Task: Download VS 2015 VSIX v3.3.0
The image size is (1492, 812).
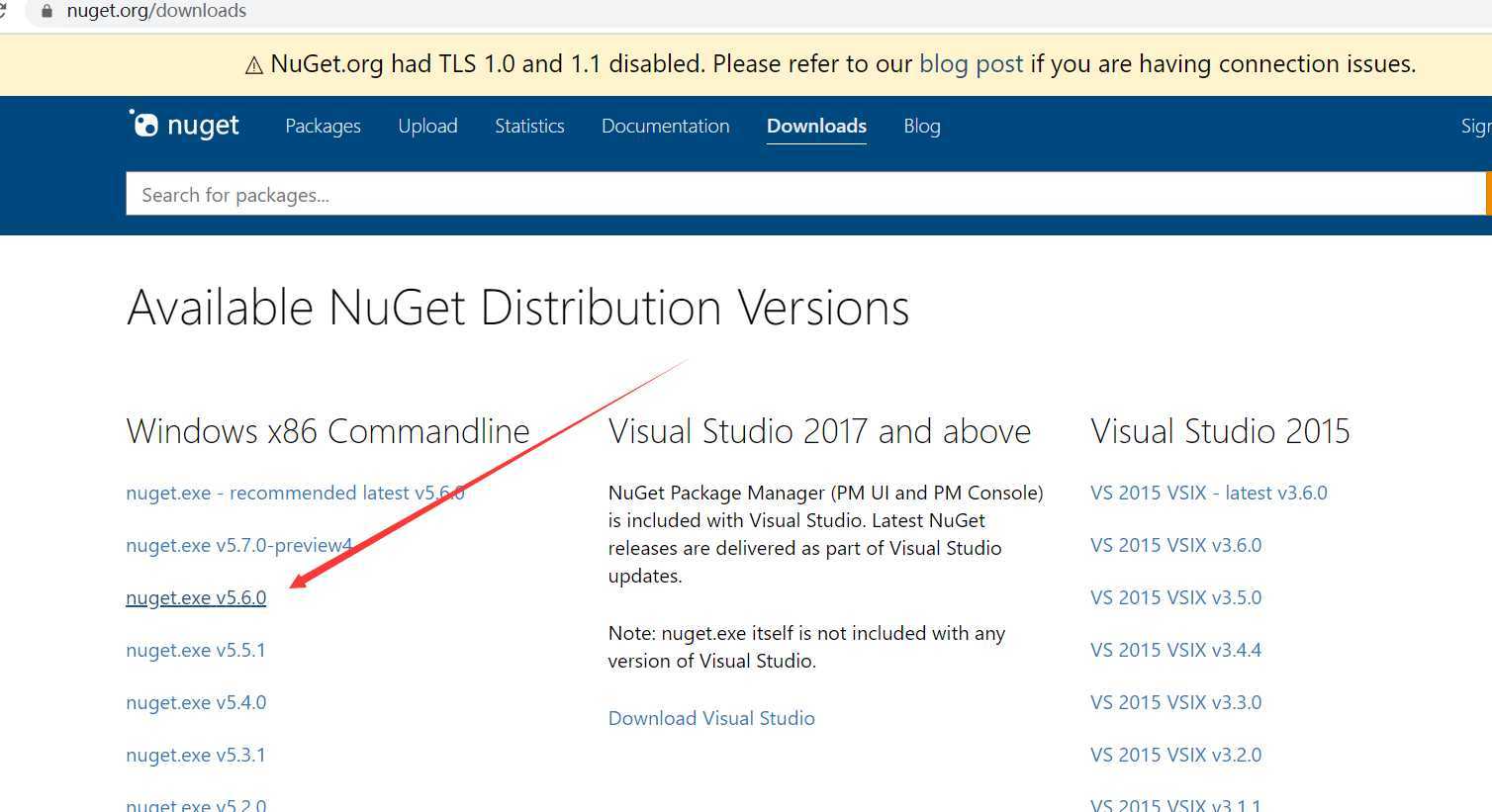Action: tap(1175, 702)
